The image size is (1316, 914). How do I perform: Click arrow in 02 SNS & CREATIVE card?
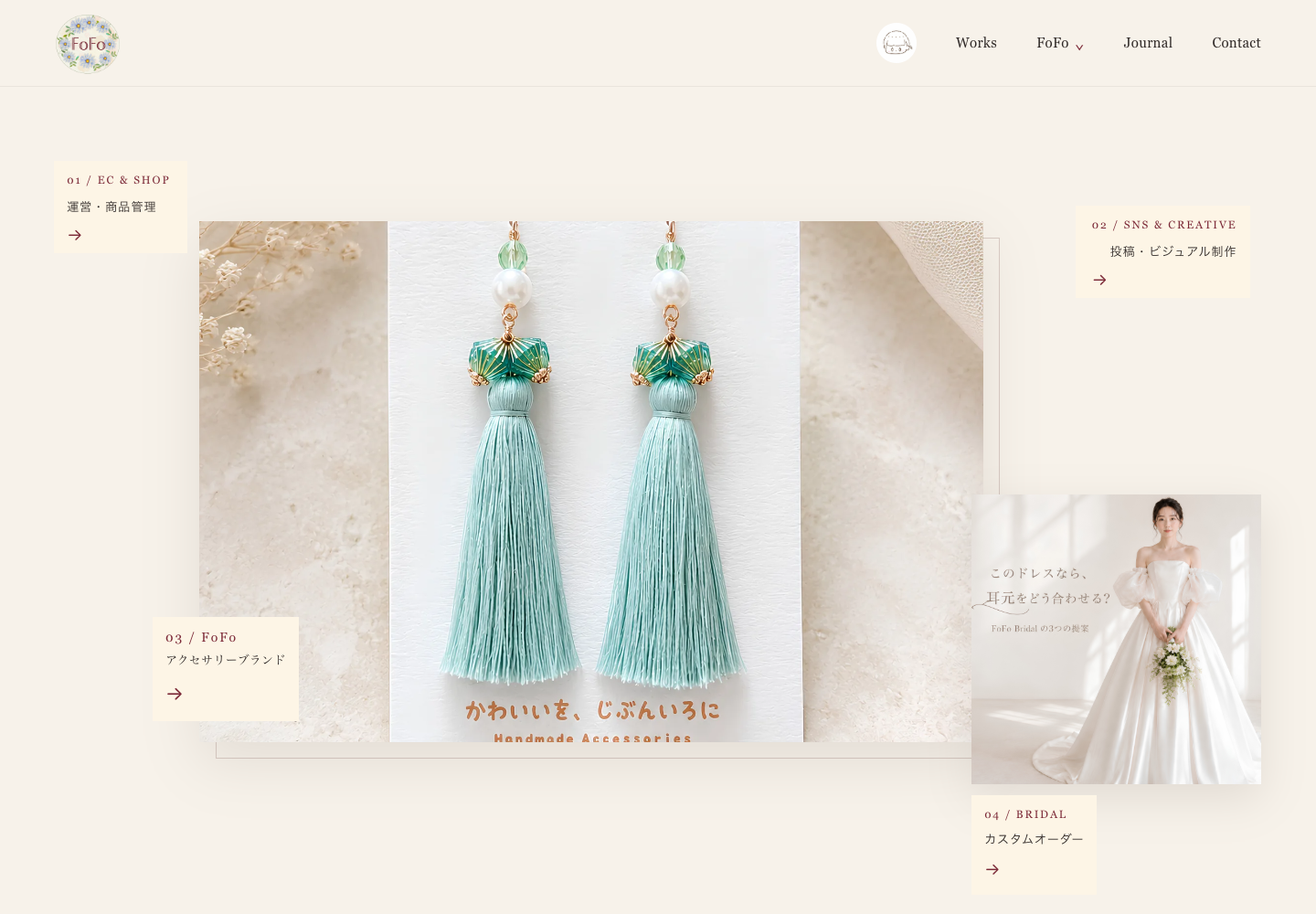pos(1100,280)
